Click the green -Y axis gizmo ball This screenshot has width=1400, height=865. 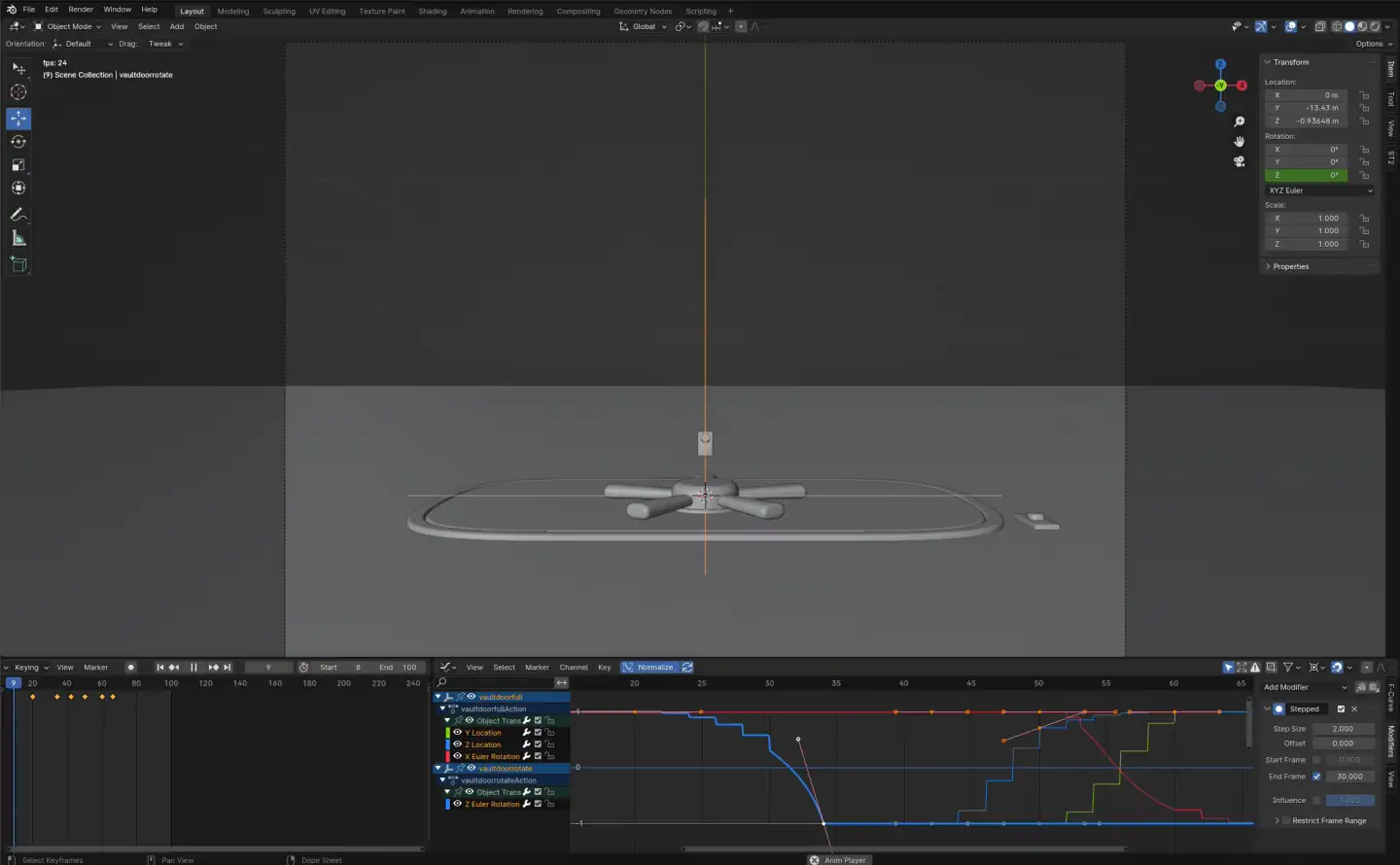pos(1220,86)
